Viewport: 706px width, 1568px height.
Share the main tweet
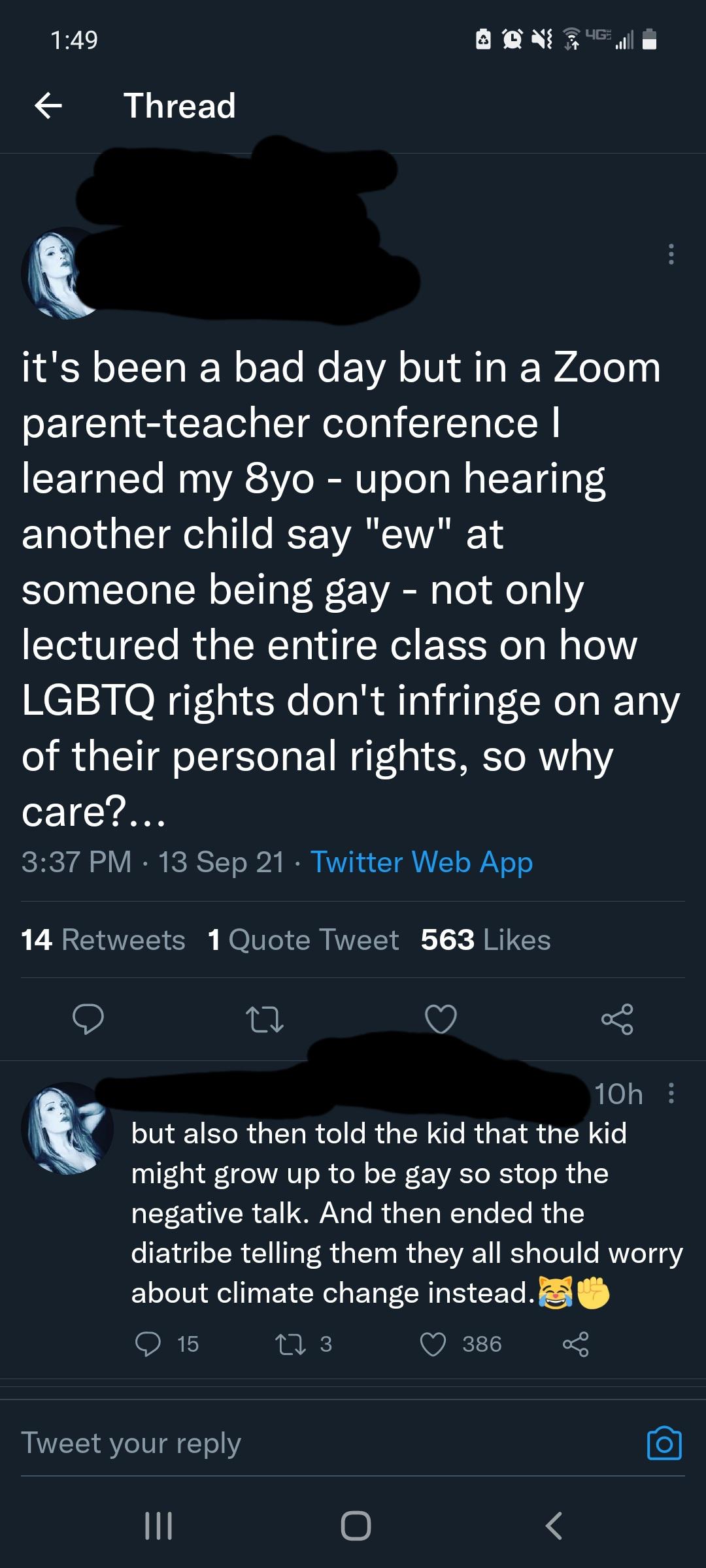coord(617,1019)
